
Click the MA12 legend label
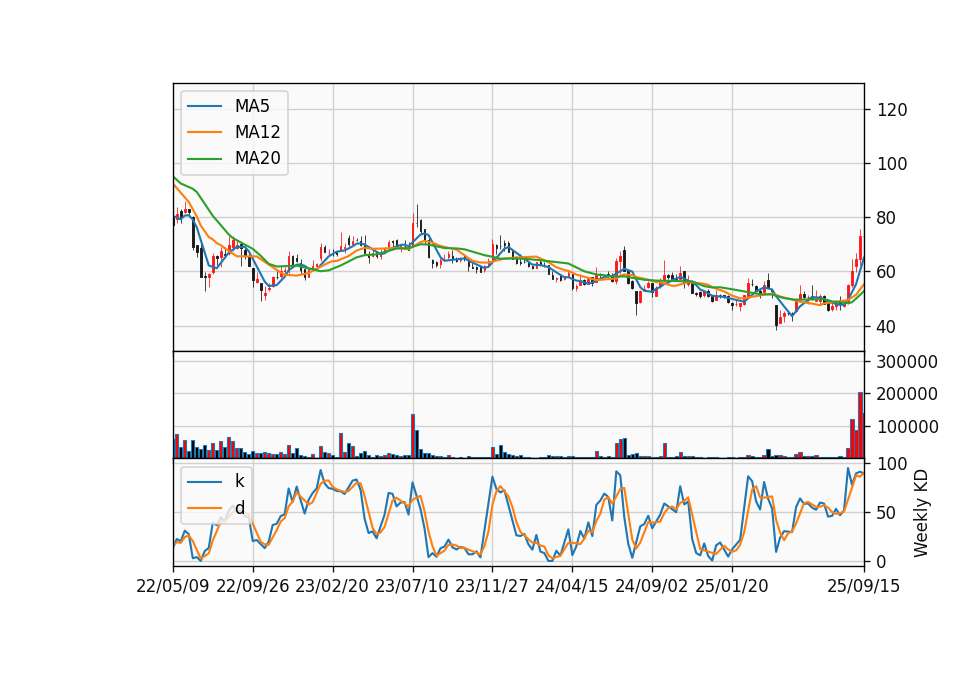[x=257, y=132]
